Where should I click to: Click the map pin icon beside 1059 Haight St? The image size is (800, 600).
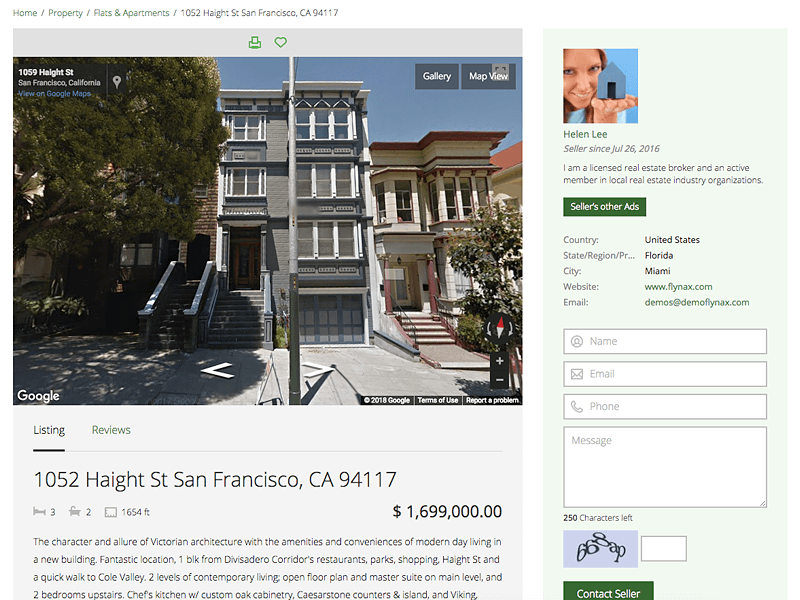click(117, 82)
